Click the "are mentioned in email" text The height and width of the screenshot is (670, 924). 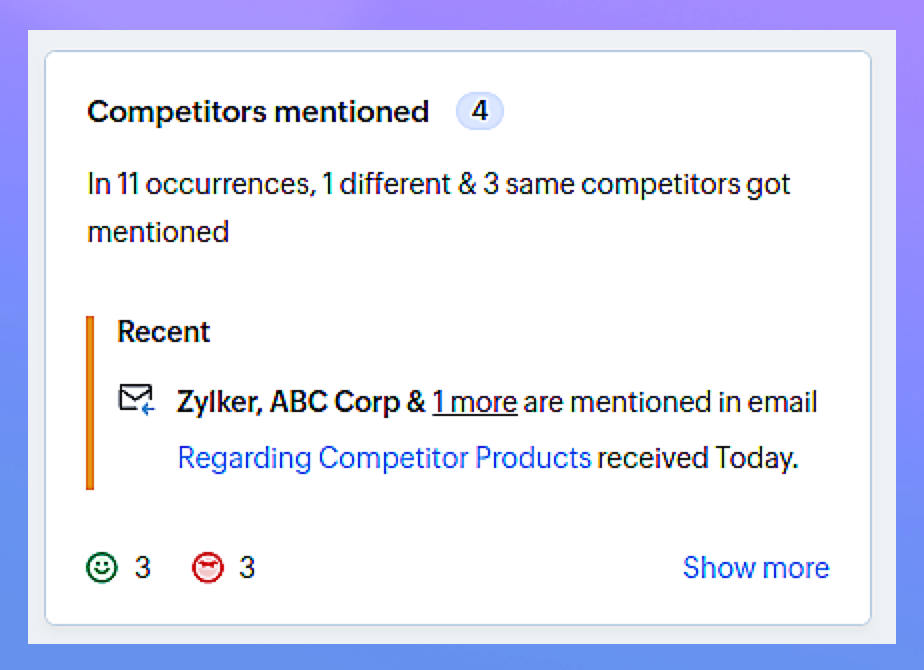point(670,402)
